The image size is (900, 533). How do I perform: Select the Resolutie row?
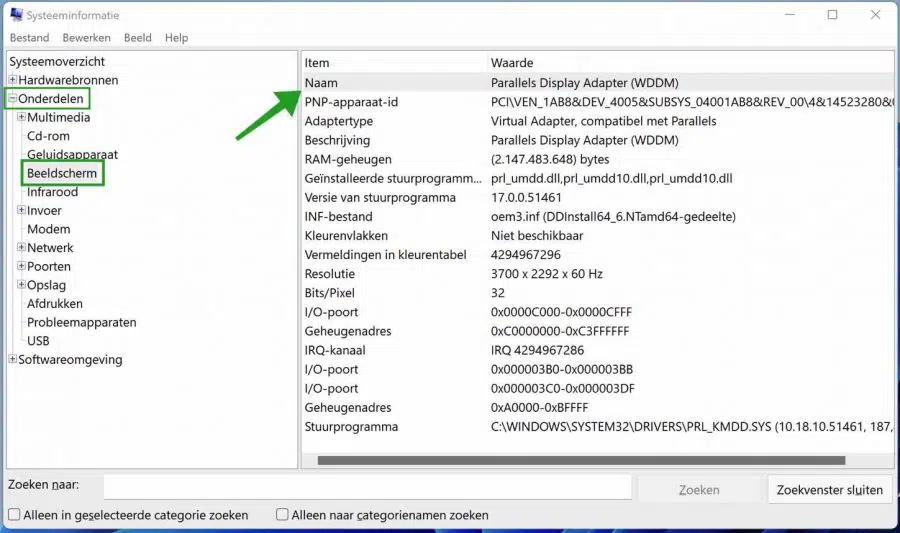pyautogui.click(x=598, y=274)
